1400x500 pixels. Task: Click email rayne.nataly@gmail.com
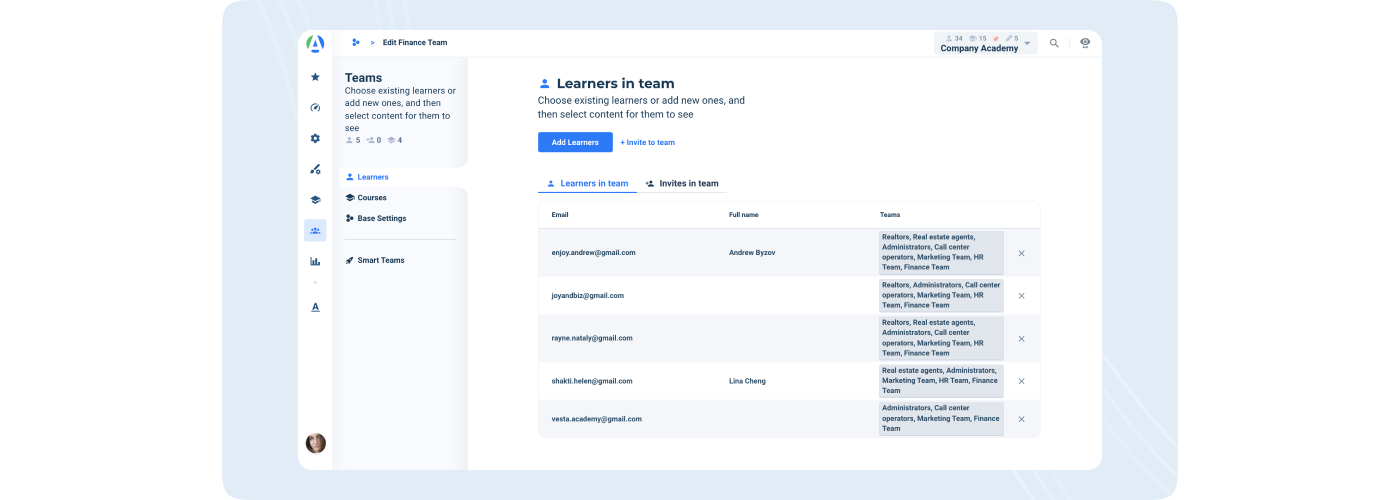(x=592, y=338)
